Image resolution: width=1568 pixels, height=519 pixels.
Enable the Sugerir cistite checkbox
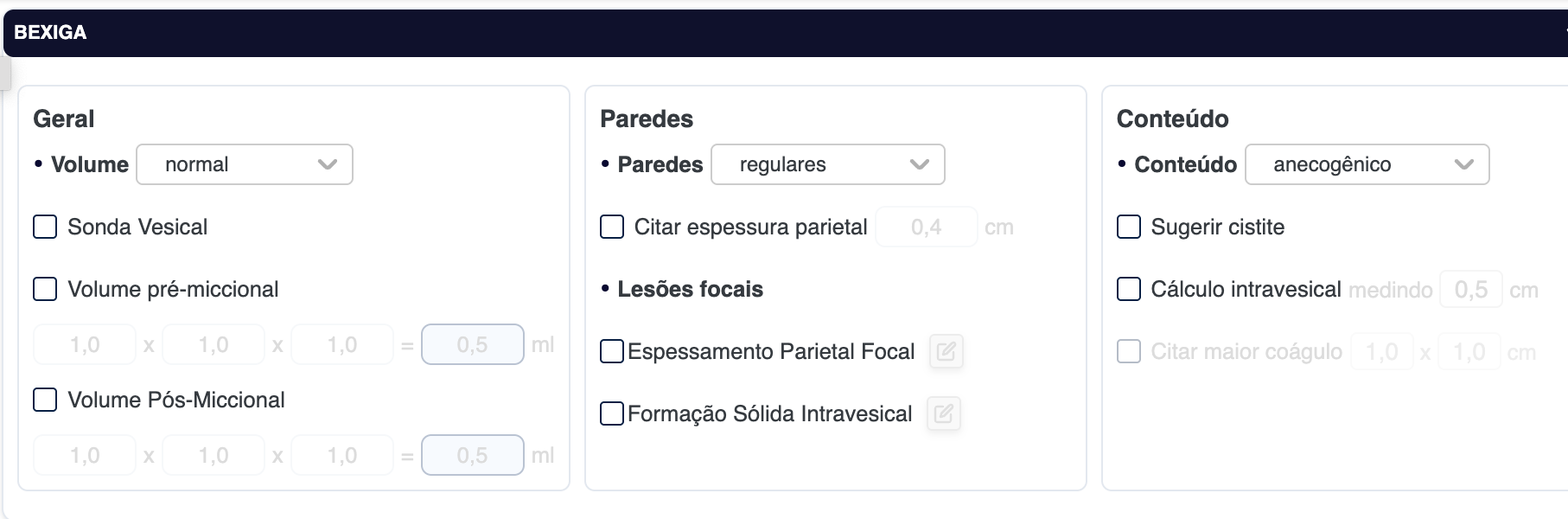point(1129,227)
